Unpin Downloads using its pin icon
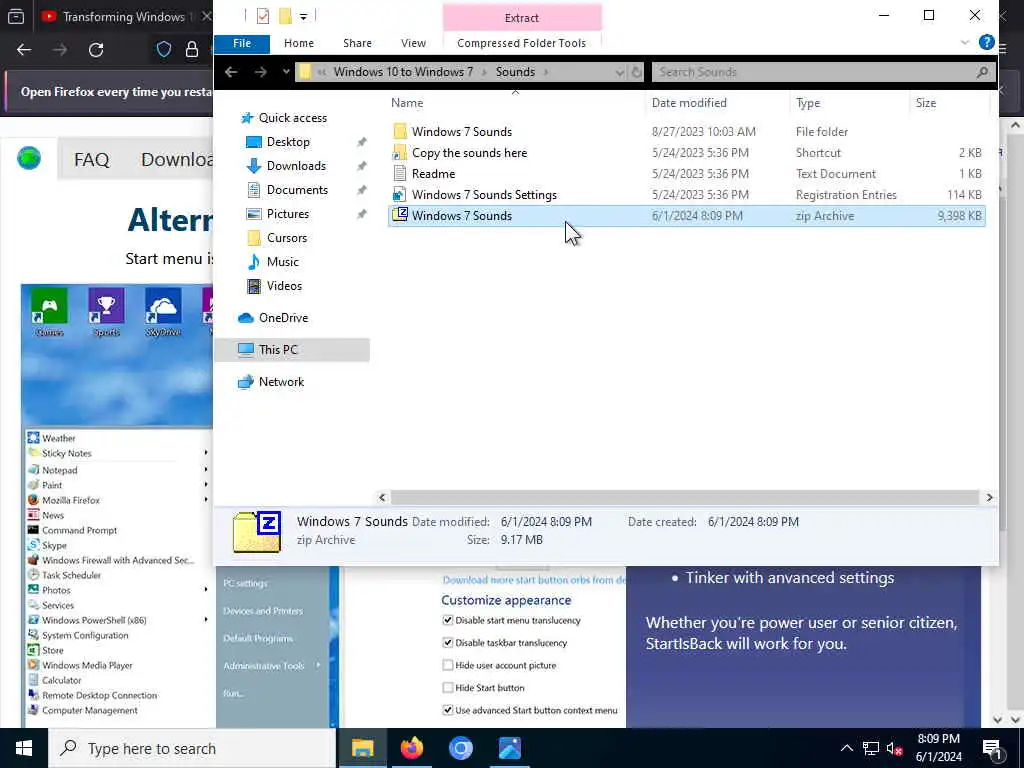 (361, 167)
